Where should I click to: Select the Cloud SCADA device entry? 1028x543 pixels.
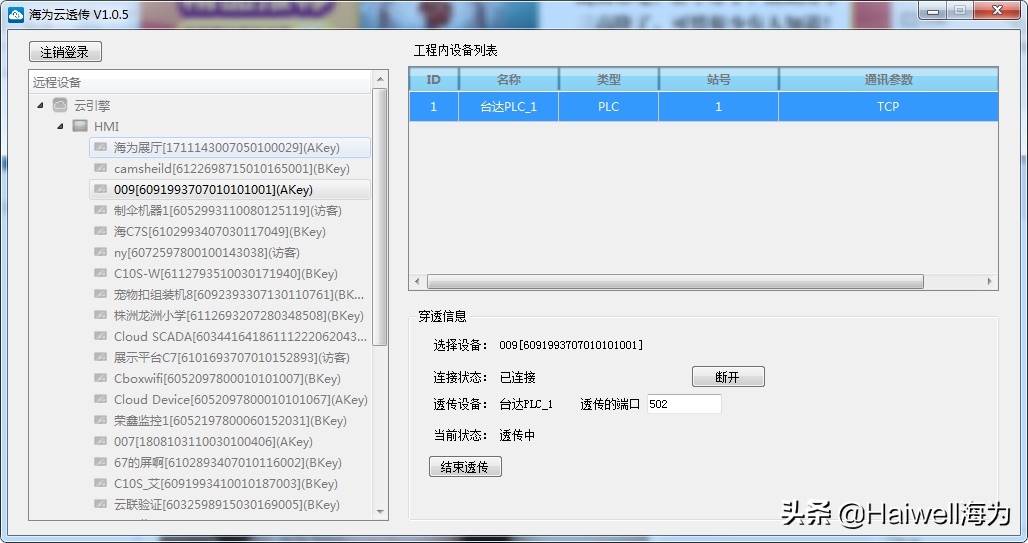click(x=240, y=336)
